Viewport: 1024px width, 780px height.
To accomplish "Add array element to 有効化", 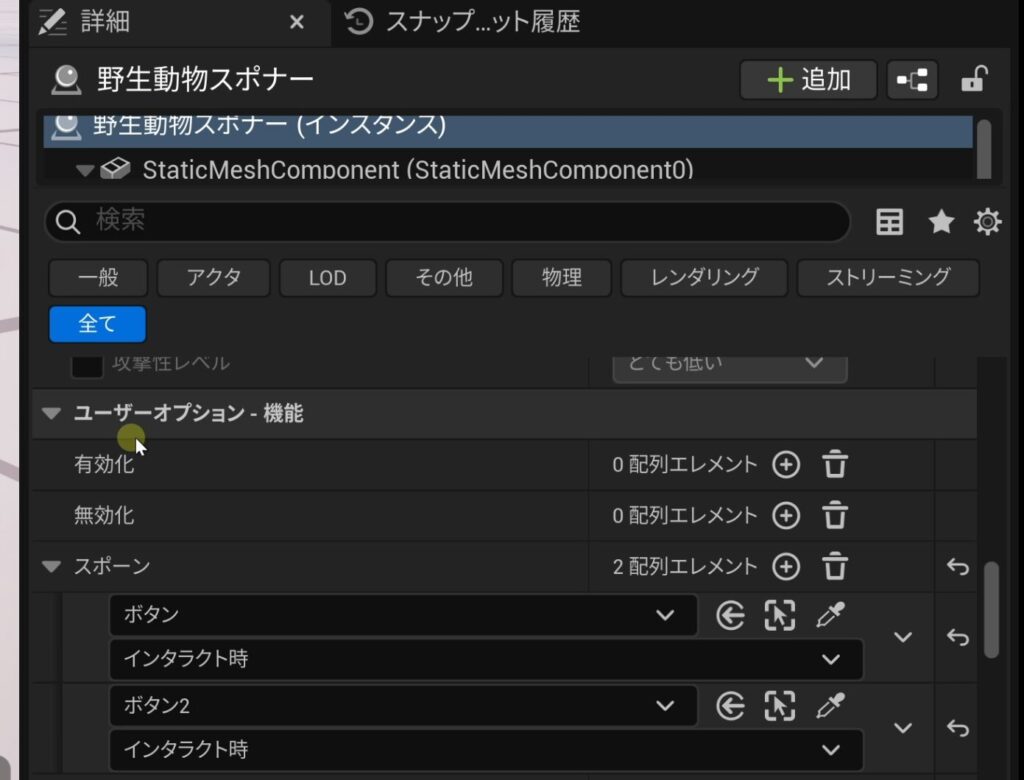I will pyautogui.click(x=787, y=464).
